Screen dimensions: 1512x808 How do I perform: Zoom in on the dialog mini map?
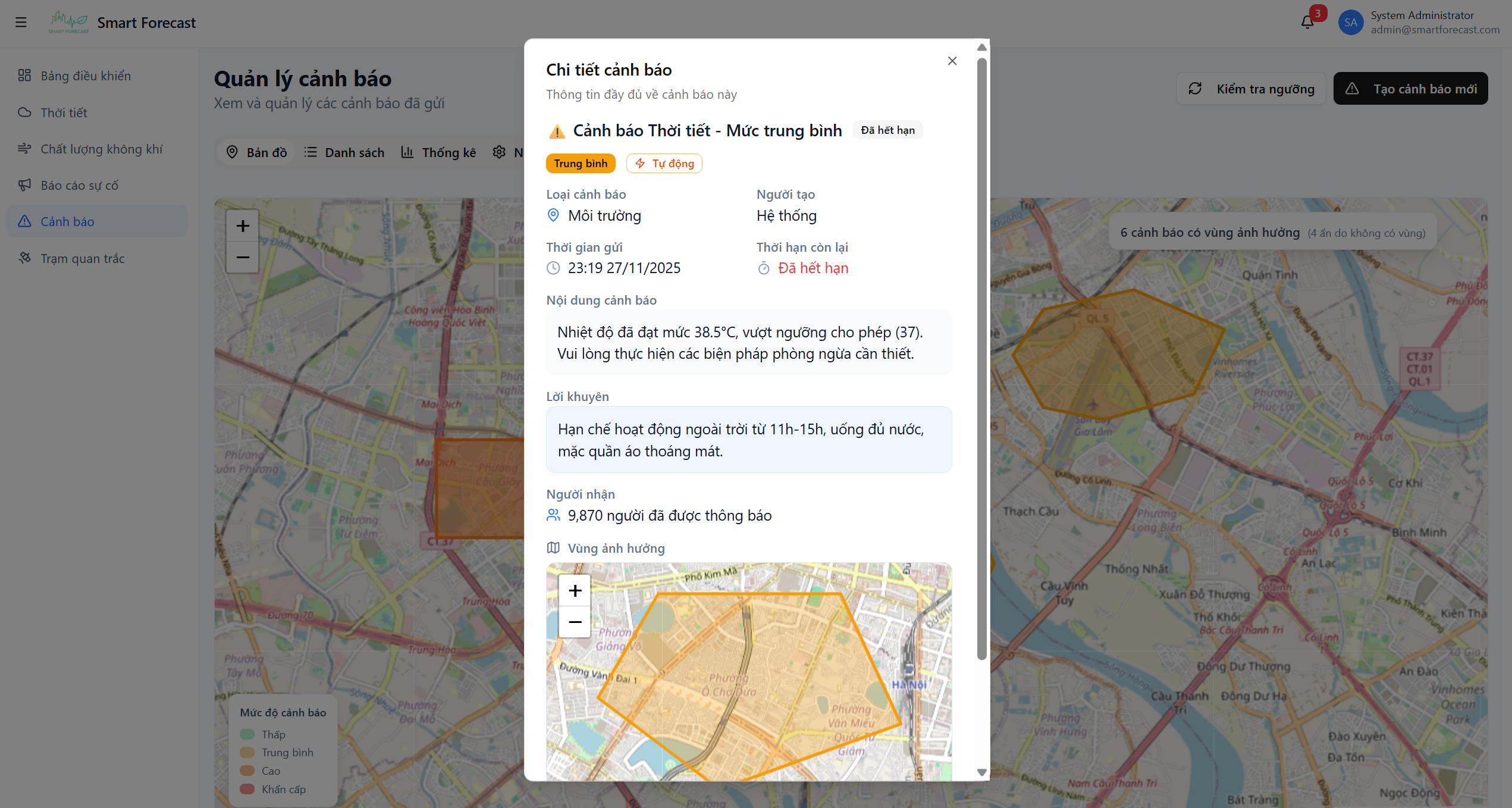575,590
